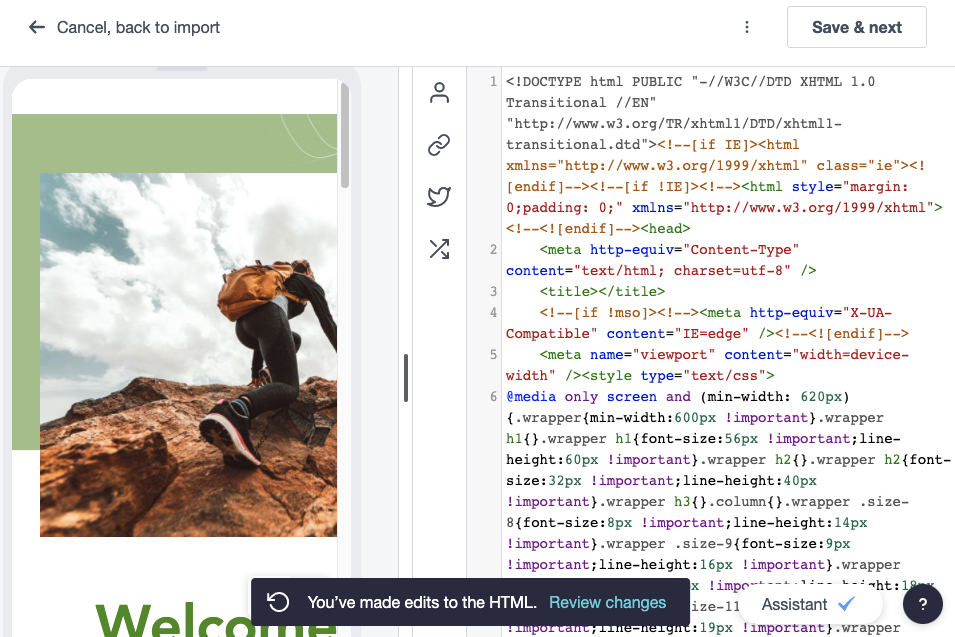
Task: Open Review changes in the notification toast
Action: point(607,602)
